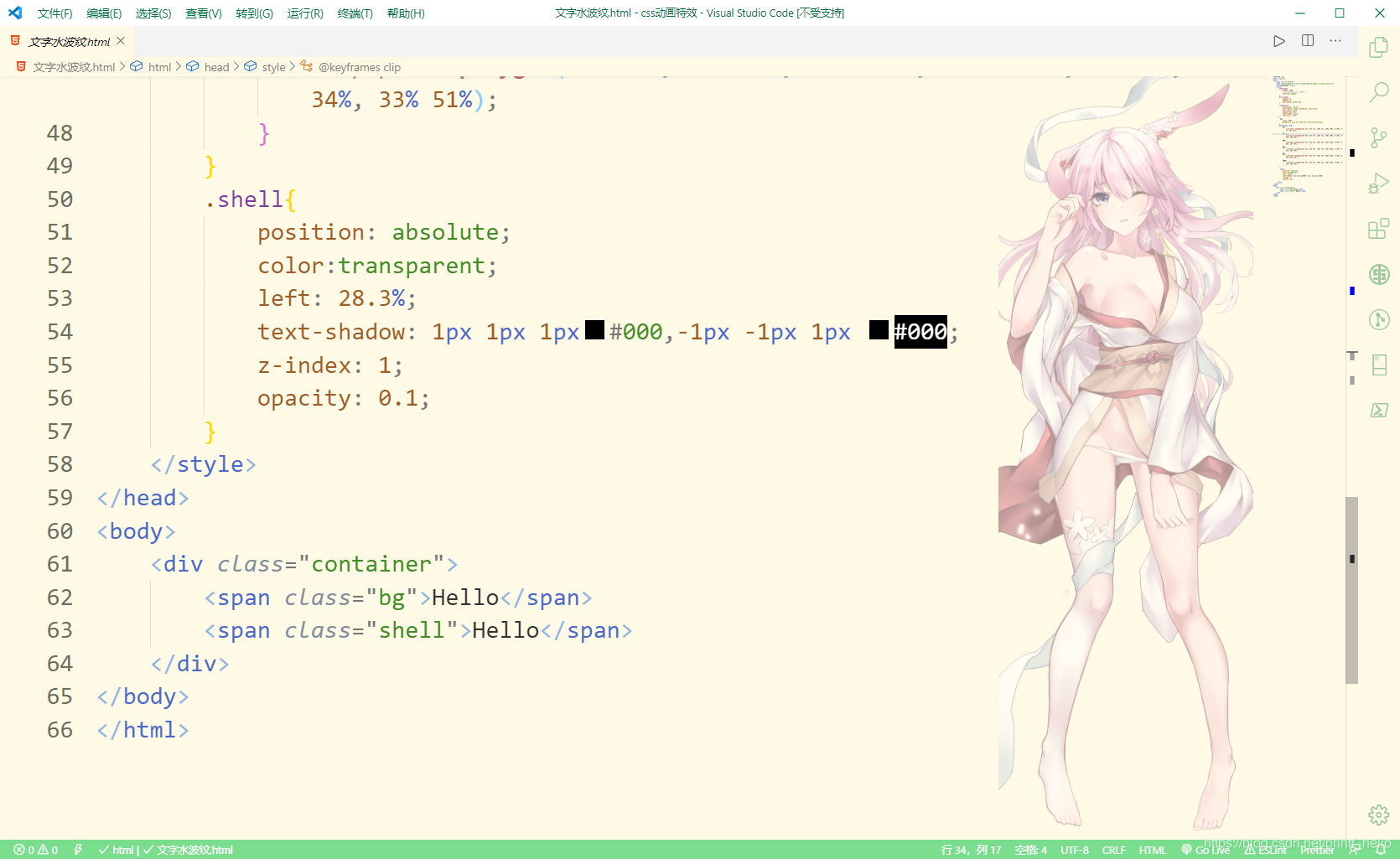Select the 文字水波纹.html editor tab
Screen dimensions: 1400x859
[69, 41]
